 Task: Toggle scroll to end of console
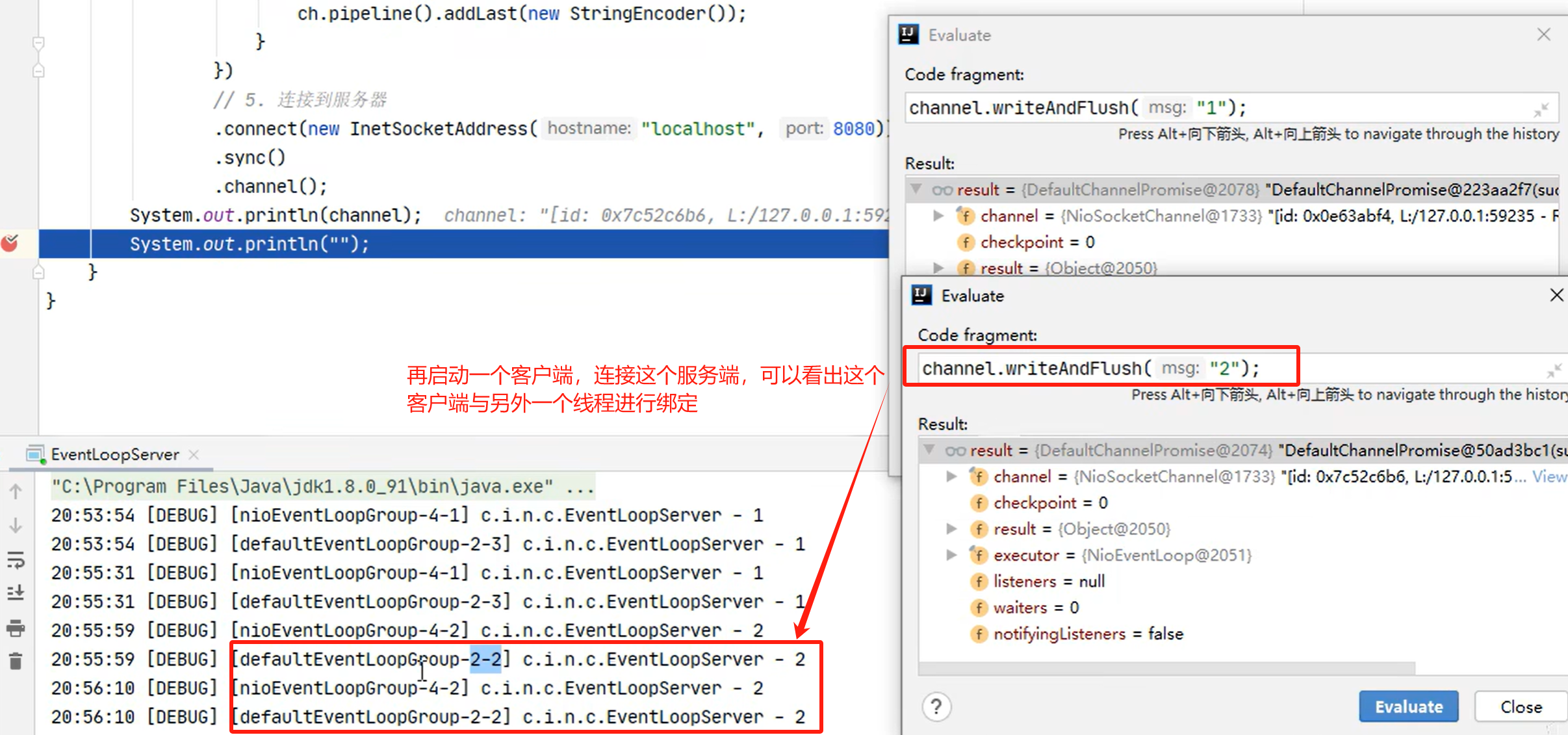pyautogui.click(x=16, y=593)
